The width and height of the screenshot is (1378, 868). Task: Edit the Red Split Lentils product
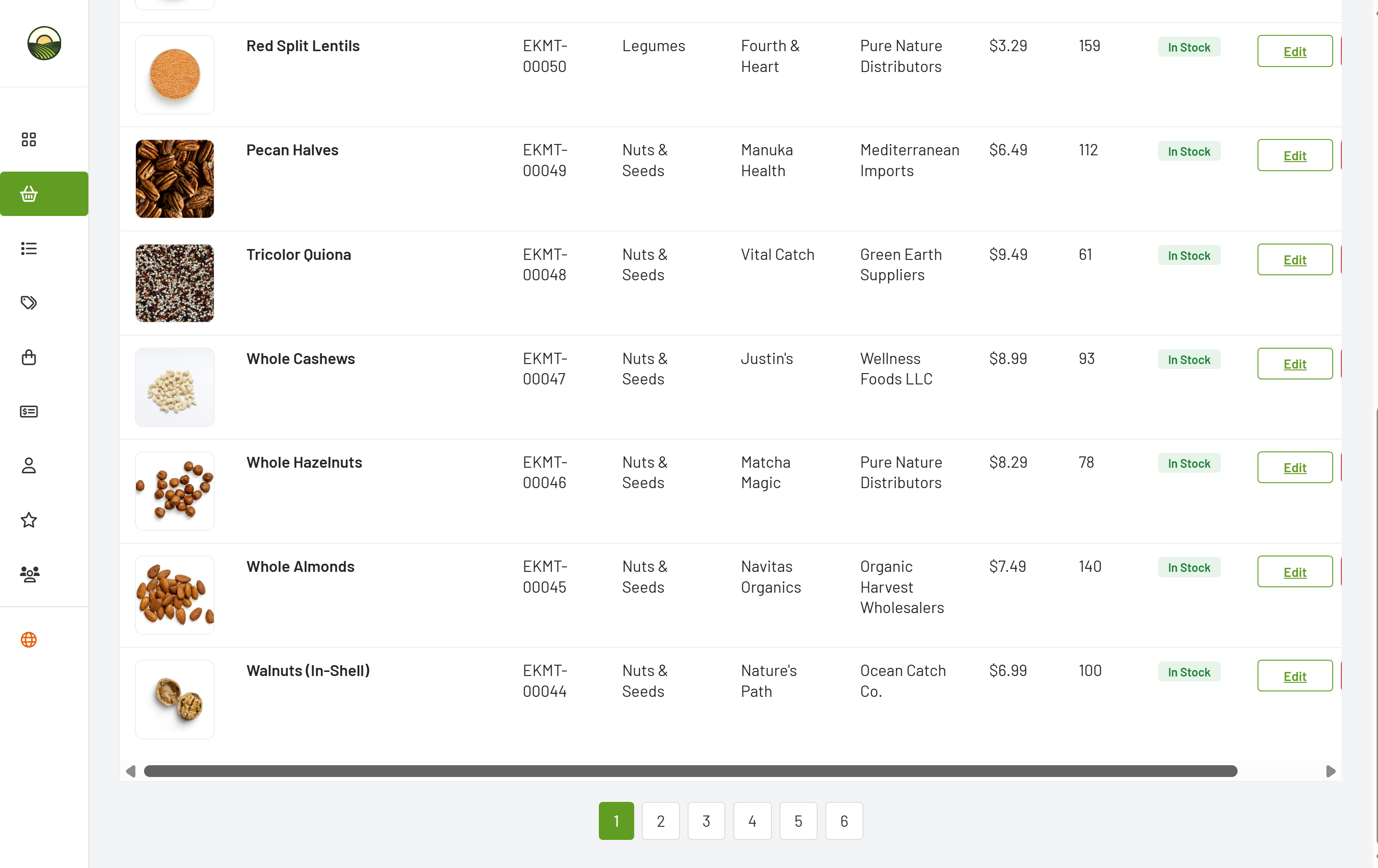coord(1295,51)
